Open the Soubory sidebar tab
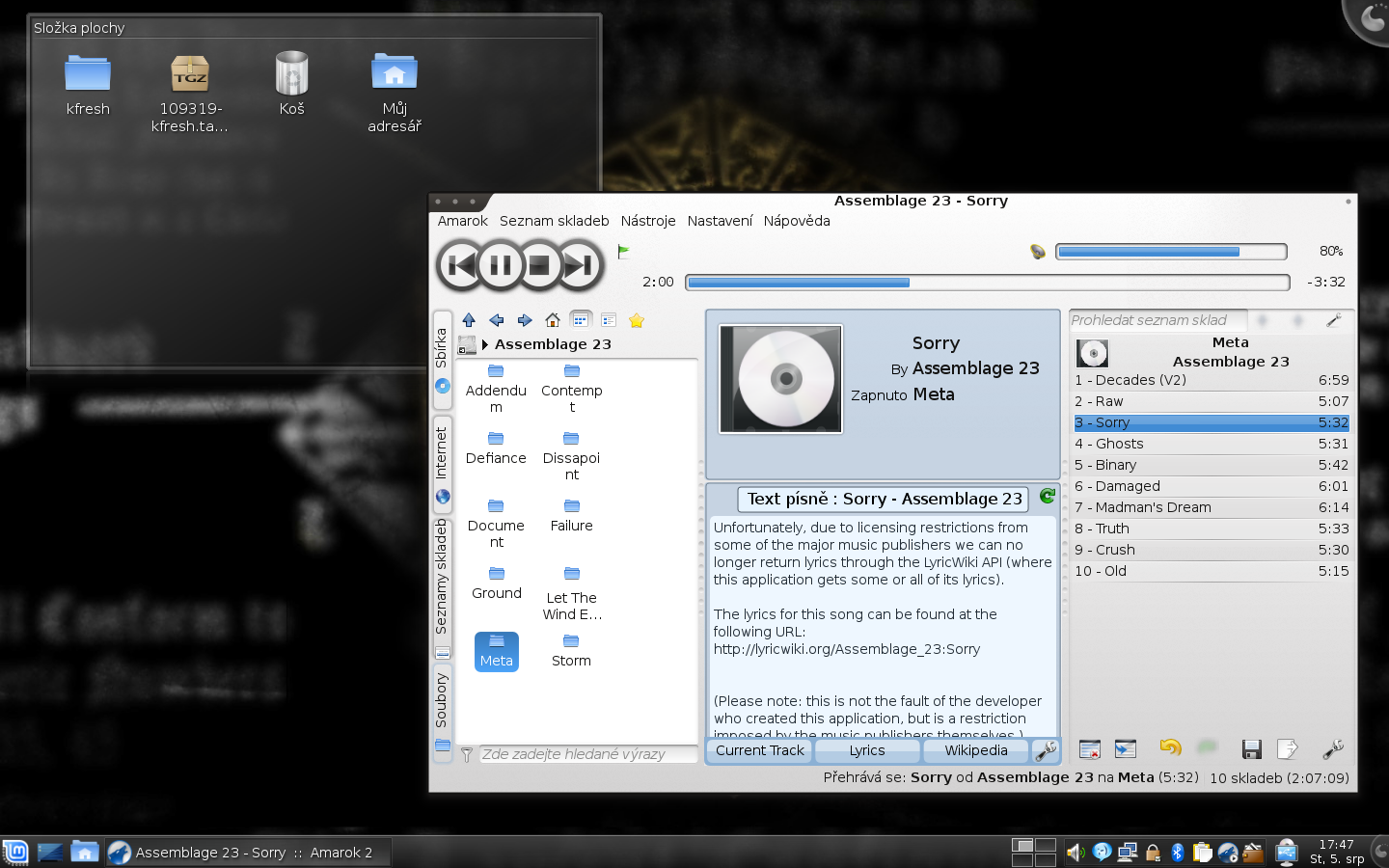1389x868 pixels. click(442, 712)
